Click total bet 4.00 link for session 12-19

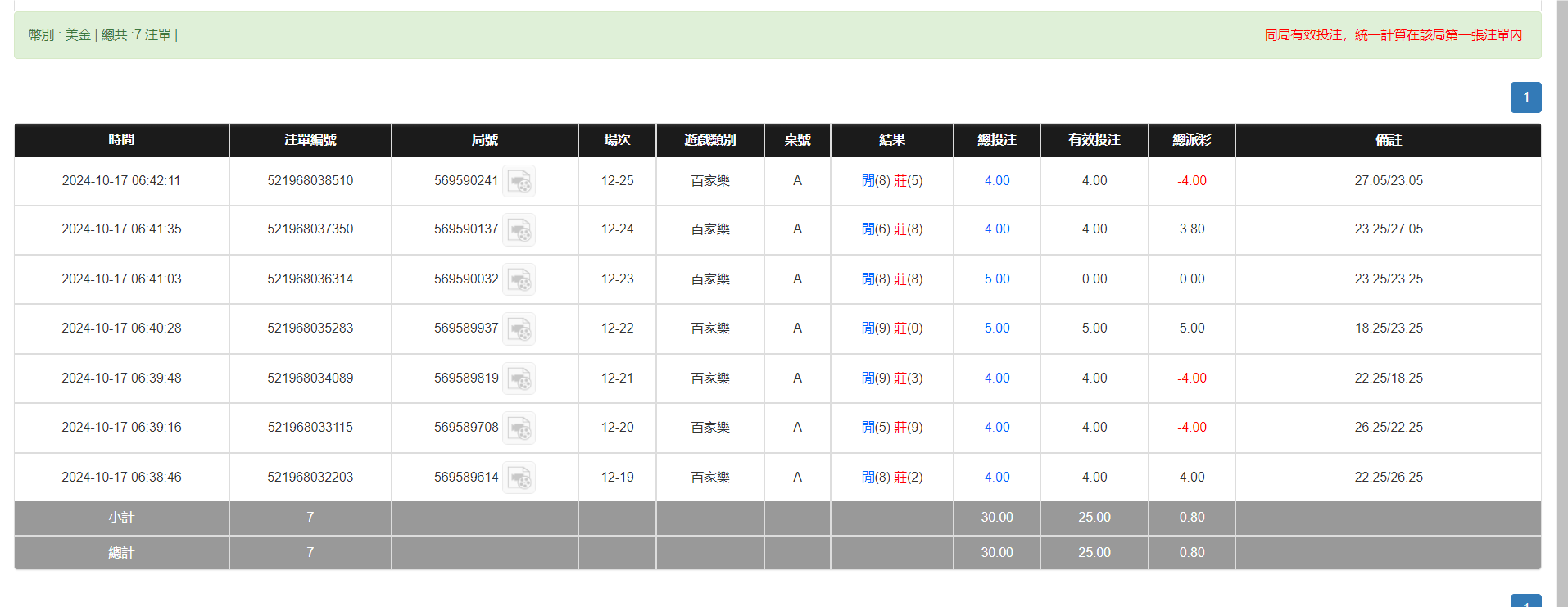pyautogui.click(x=996, y=478)
